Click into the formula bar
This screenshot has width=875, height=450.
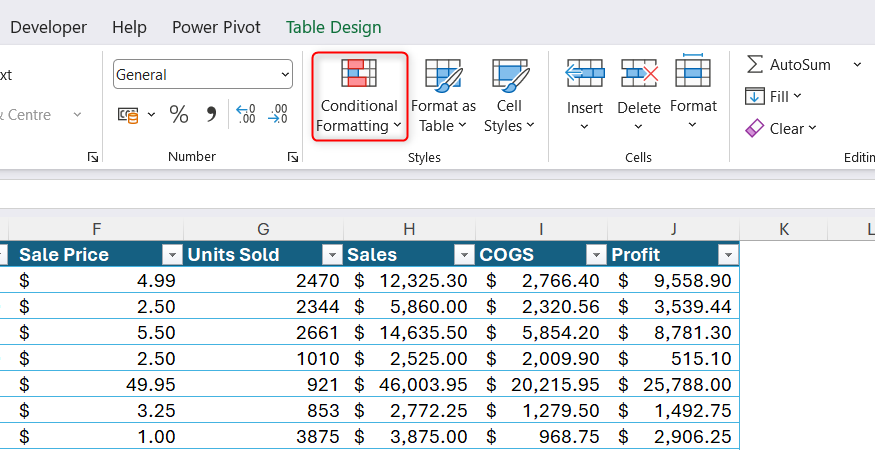(x=438, y=194)
